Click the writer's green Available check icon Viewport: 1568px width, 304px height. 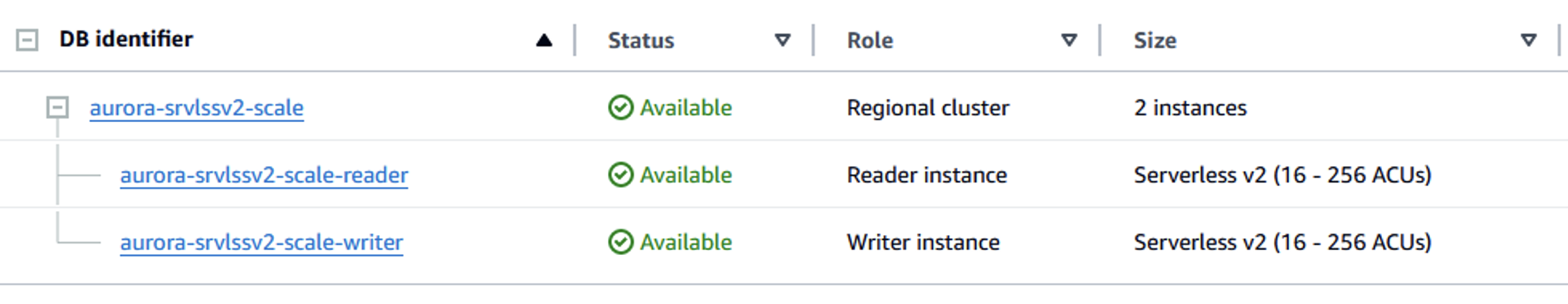coord(620,242)
